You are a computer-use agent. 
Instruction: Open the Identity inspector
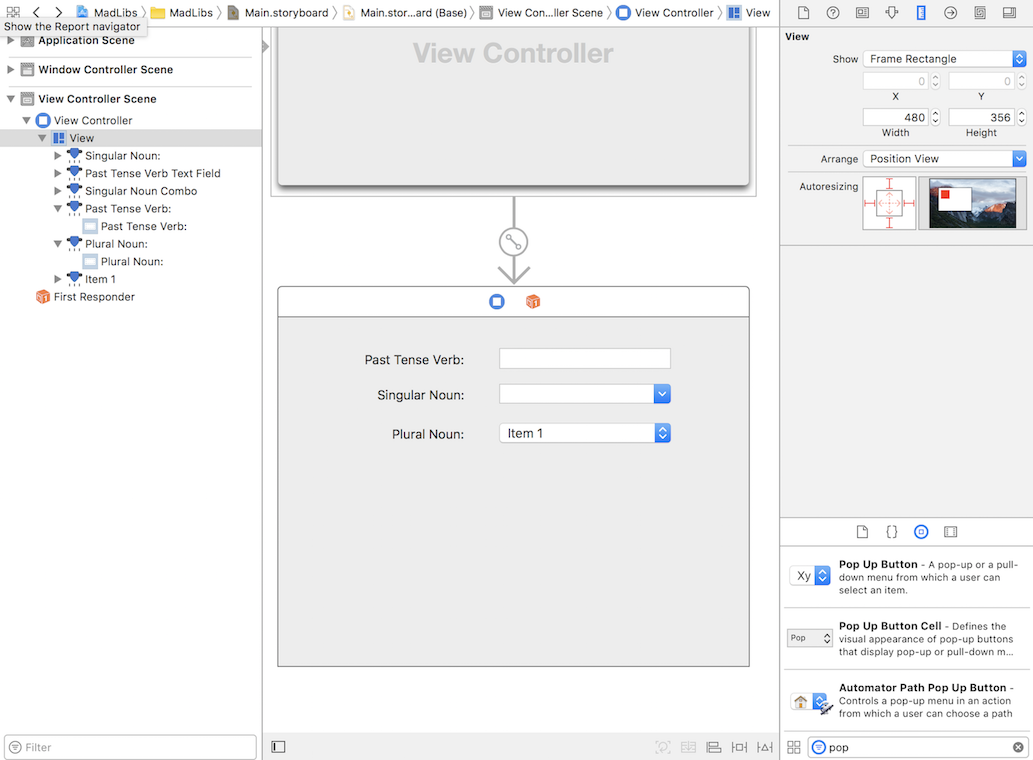pyautogui.click(x=861, y=12)
